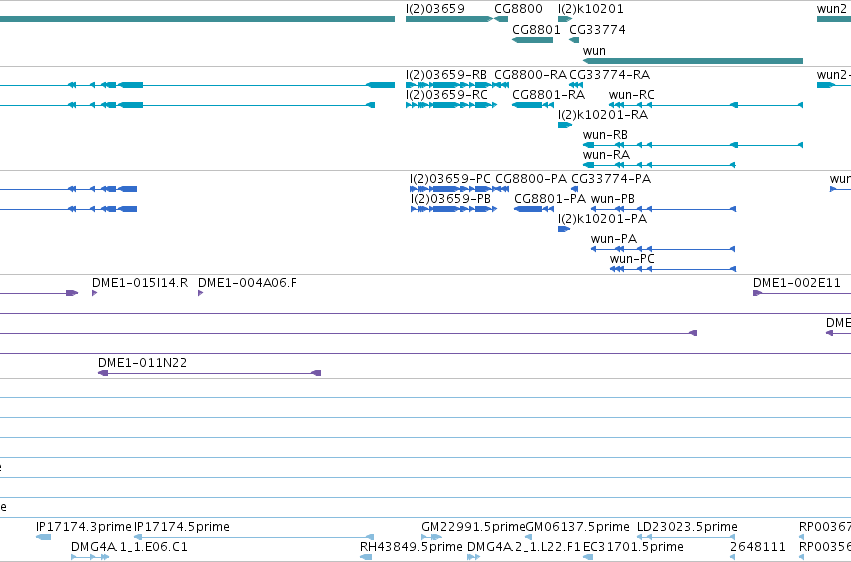This screenshot has width=851, height=562.
Task: Select the wun-RC transcript label
Action: point(632,95)
